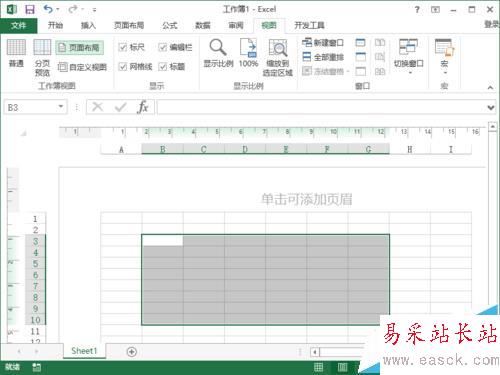
Task: Click the Split window icon
Action: click(360, 43)
